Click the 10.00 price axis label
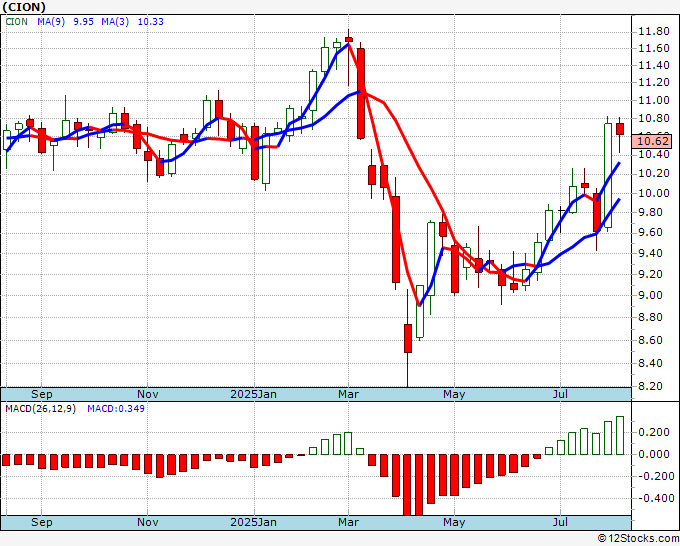Screen dimensions: 680x546 coord(654,193)
